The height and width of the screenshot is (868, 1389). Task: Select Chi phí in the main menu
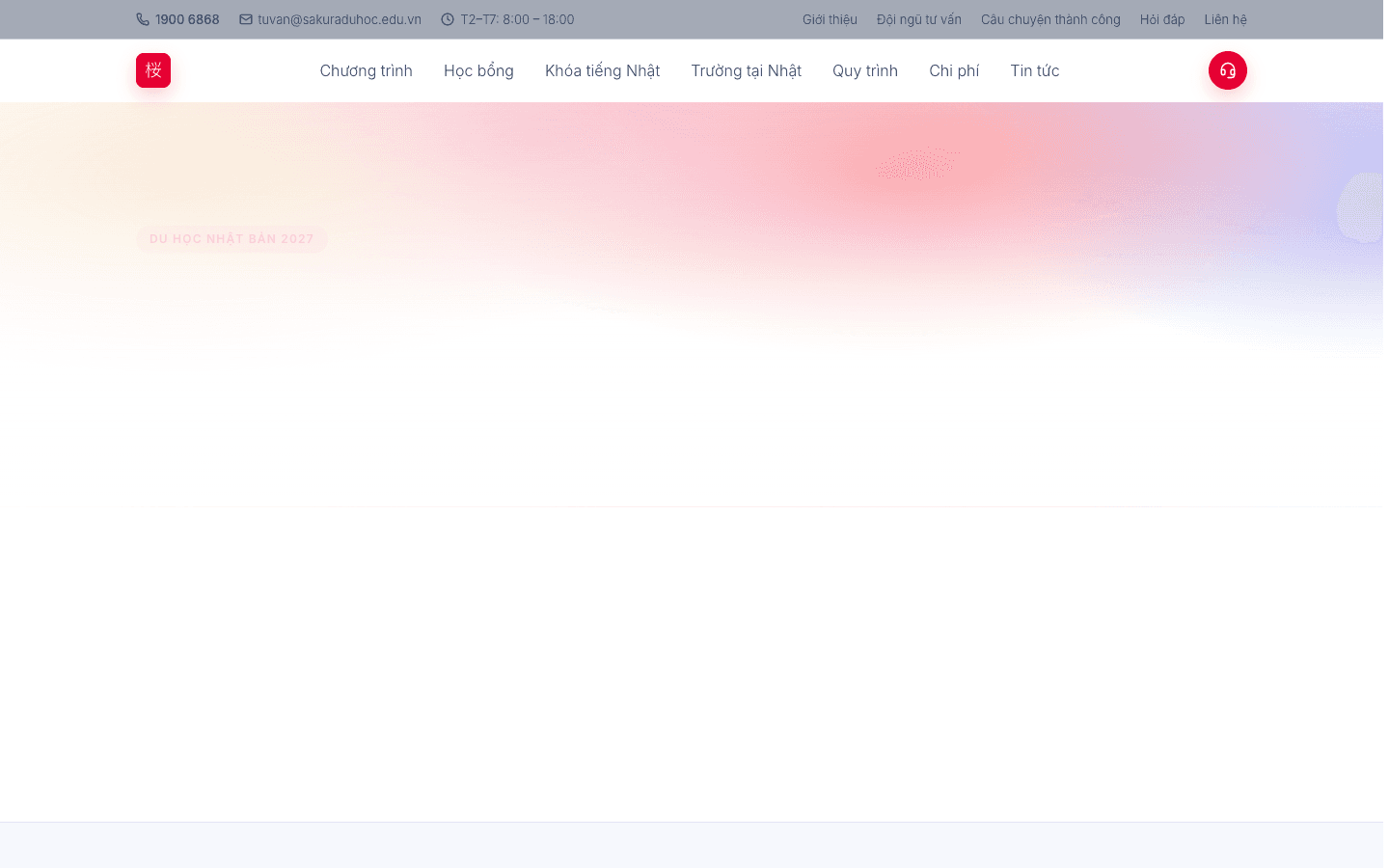click(954, 70)
